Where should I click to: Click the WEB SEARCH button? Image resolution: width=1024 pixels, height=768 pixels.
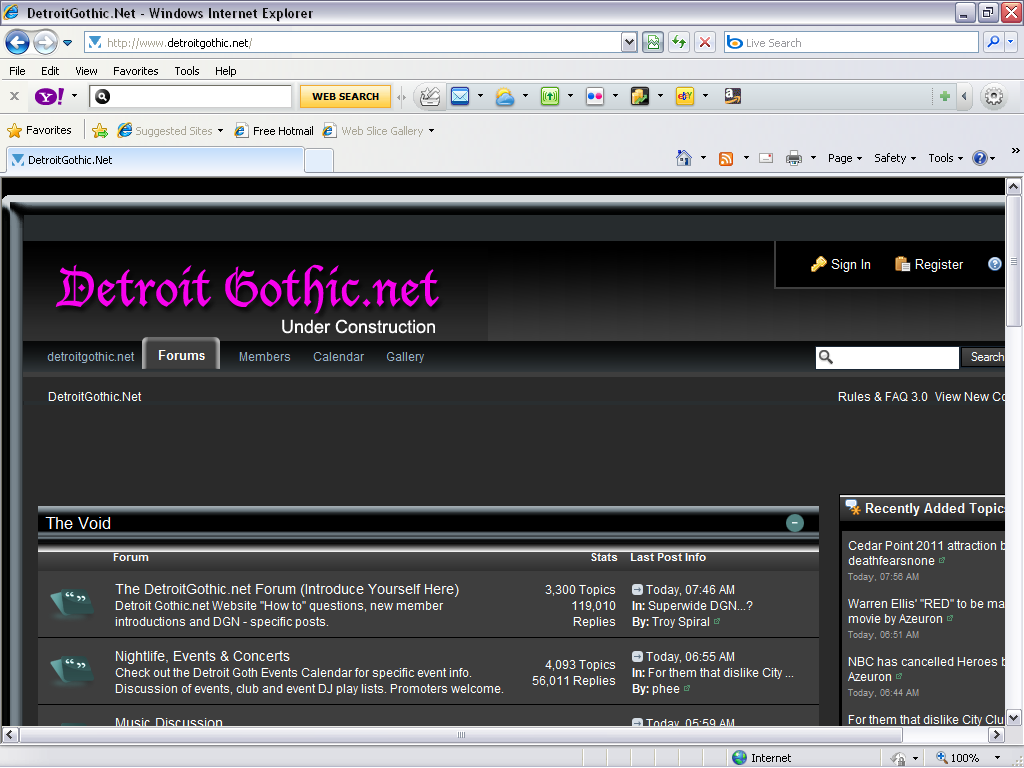(345, 97)
